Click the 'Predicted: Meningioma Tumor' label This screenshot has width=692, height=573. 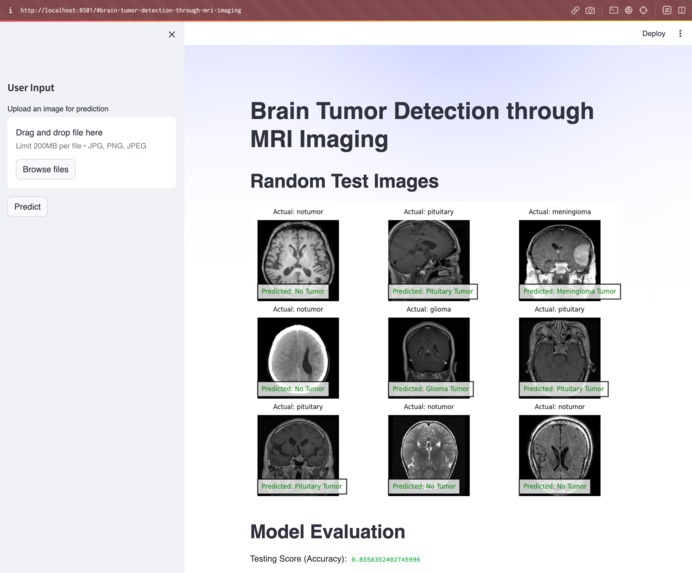click(569, 291)
